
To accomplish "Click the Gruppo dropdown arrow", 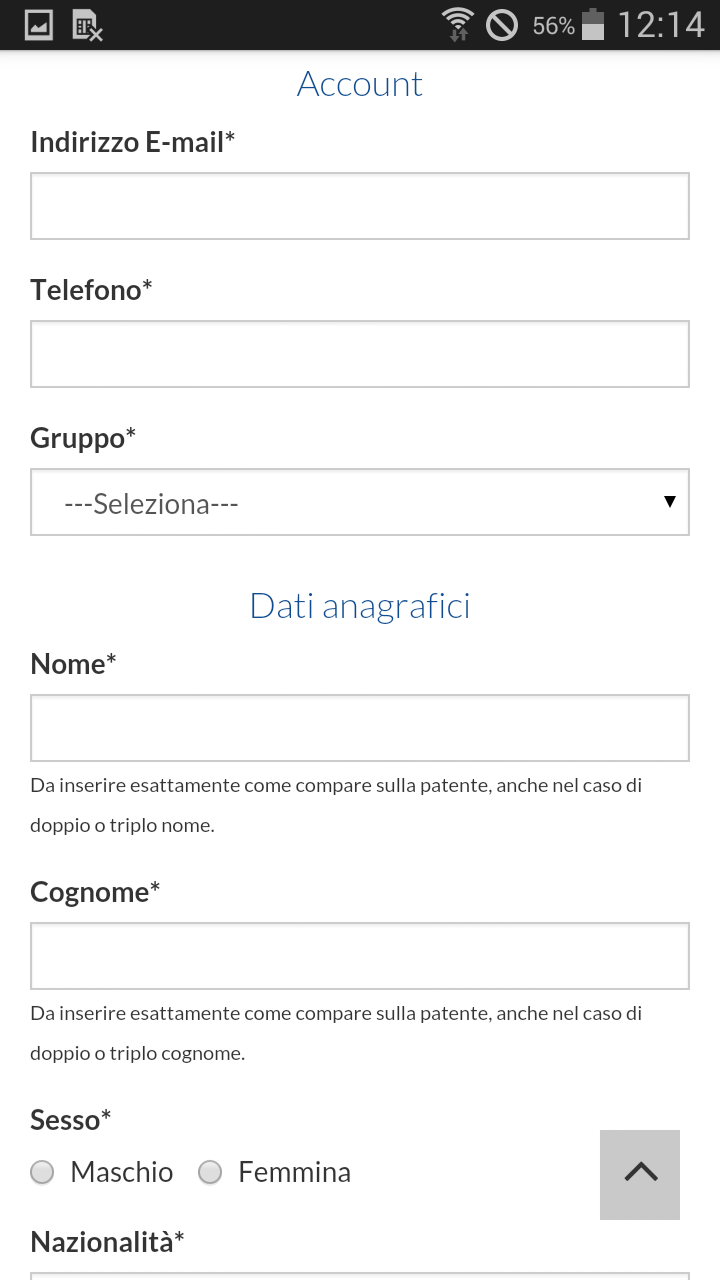I will pyautogui.click(x=670, y=502).
